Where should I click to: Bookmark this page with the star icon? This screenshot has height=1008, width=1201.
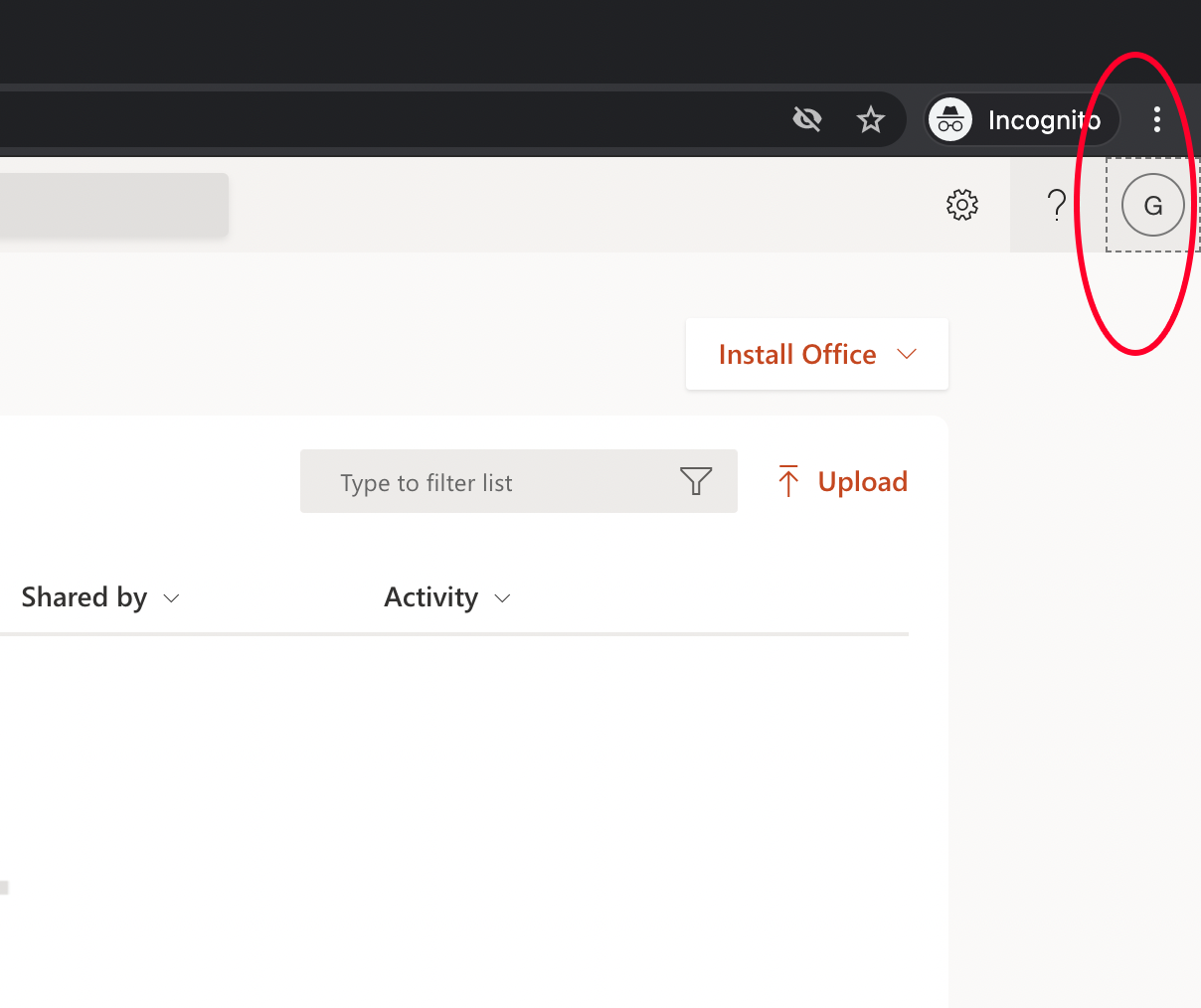coord(871,120)
